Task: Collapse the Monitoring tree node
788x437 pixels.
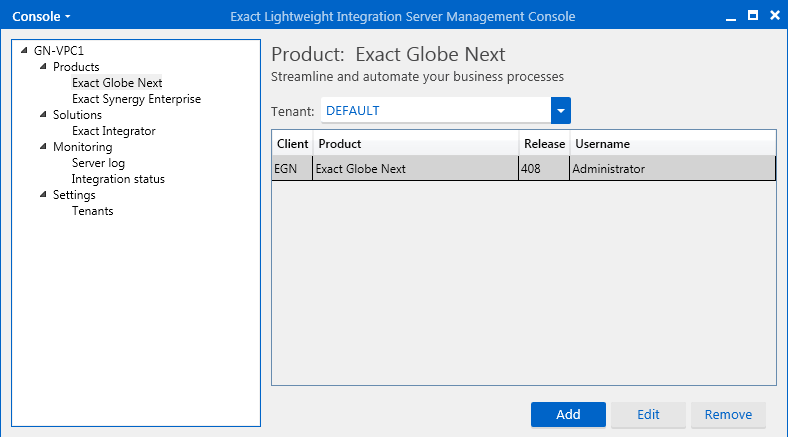Action: point(43,147)
